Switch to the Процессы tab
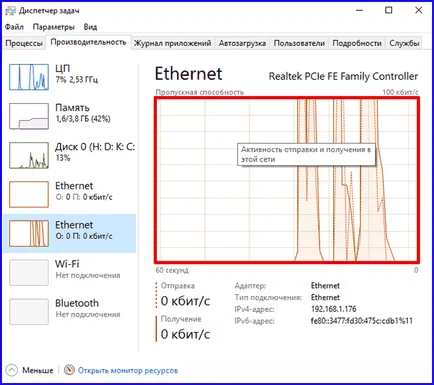The height and width of the screenshot is (385, 434). (24, 43)
